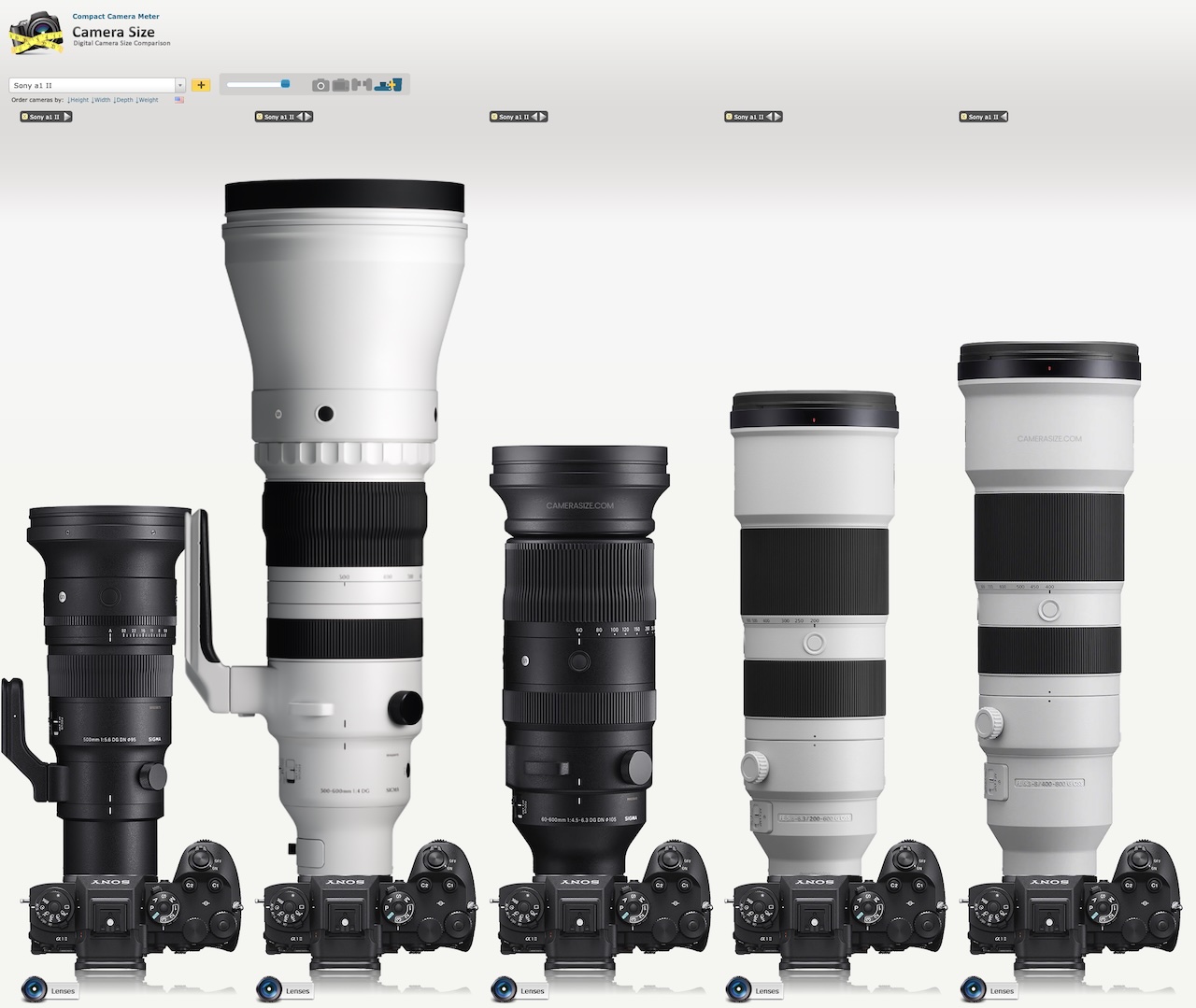Click the Sony a1 II label above Sigma 500mm
The width and height of the screenshot is (1196, 1008).
[44, 117]
